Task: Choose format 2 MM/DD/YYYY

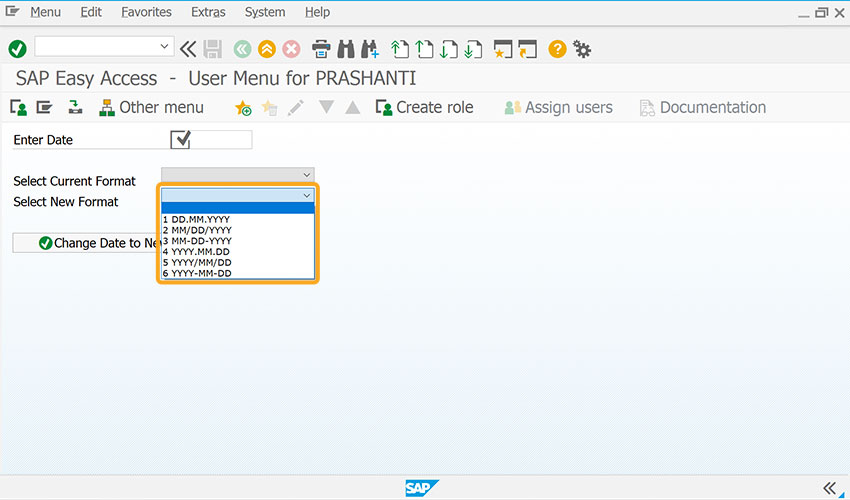Action: tap(237, 230)
